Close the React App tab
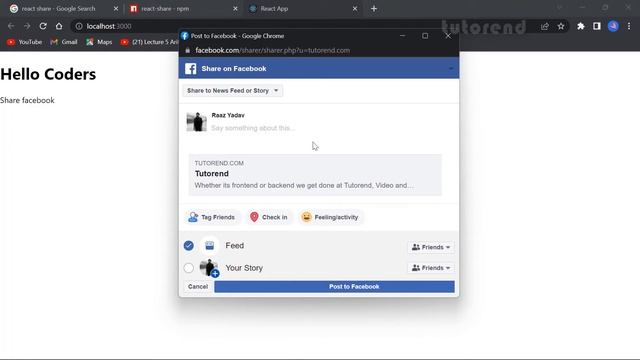640x360 pixels. pyautogui.click(x=355, y=9)
